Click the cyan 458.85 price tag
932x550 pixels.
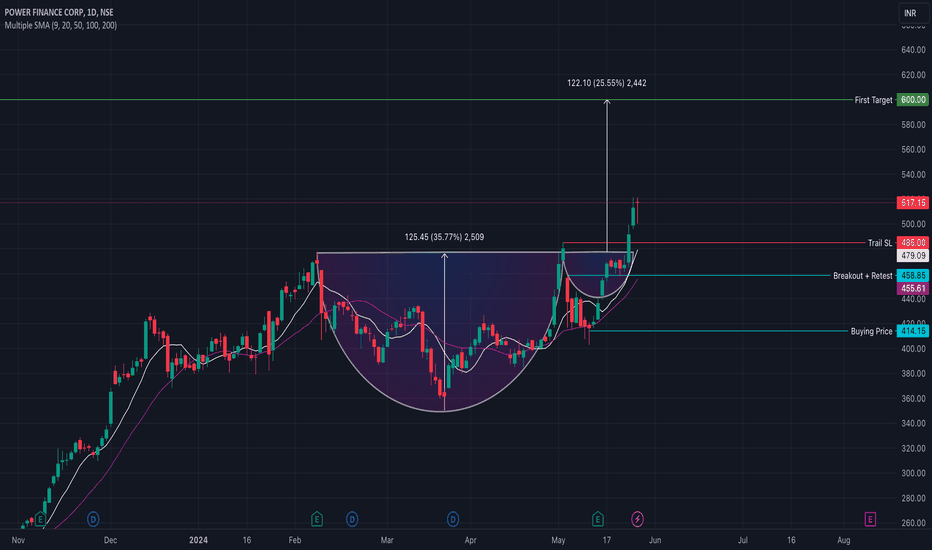(x=913, y=275)
